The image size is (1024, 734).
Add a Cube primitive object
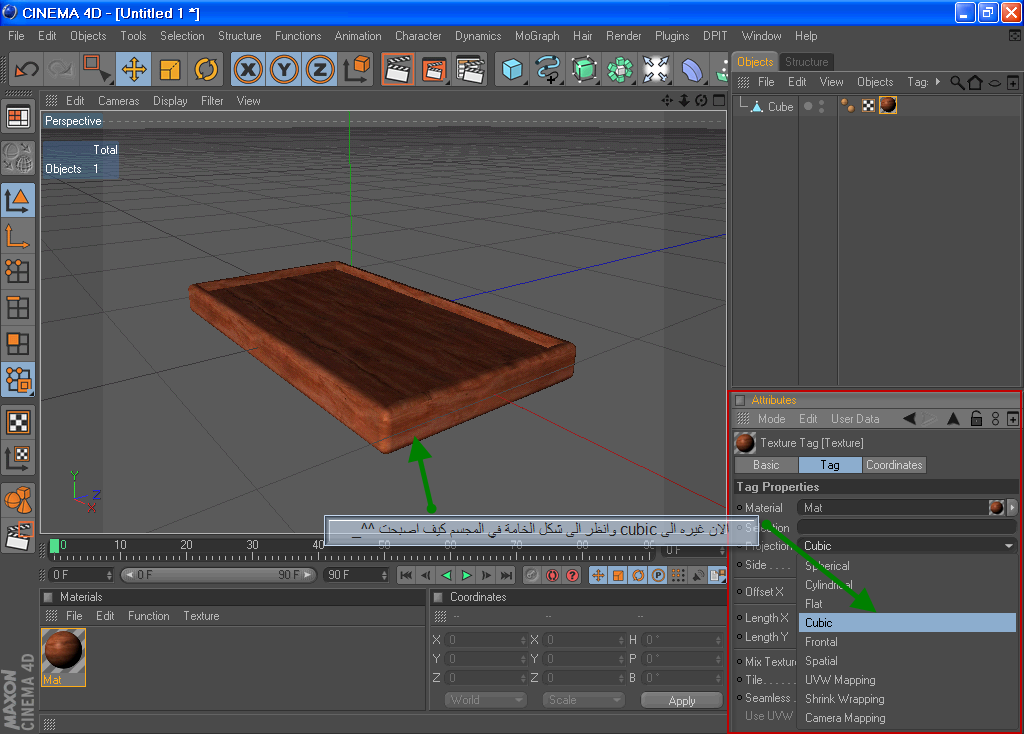[512, 69]
